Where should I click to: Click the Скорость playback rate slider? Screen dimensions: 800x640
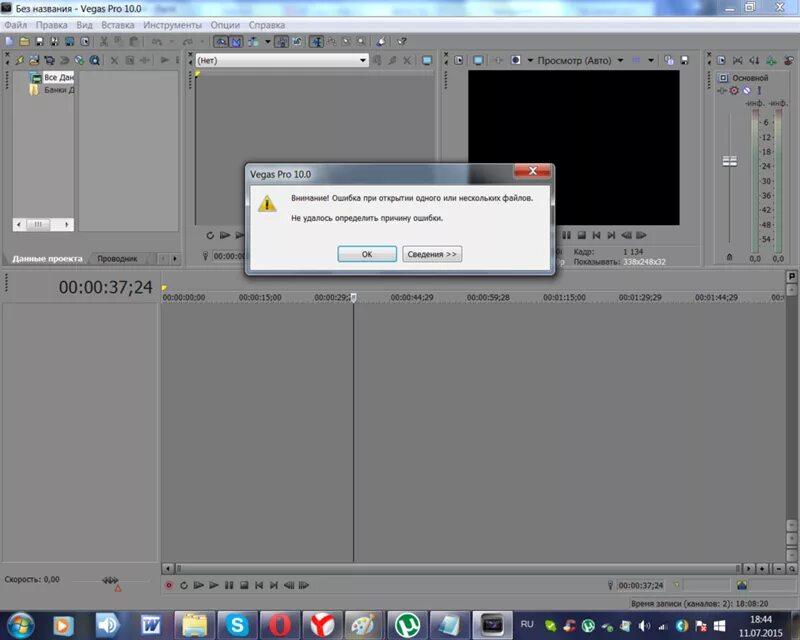110,580
